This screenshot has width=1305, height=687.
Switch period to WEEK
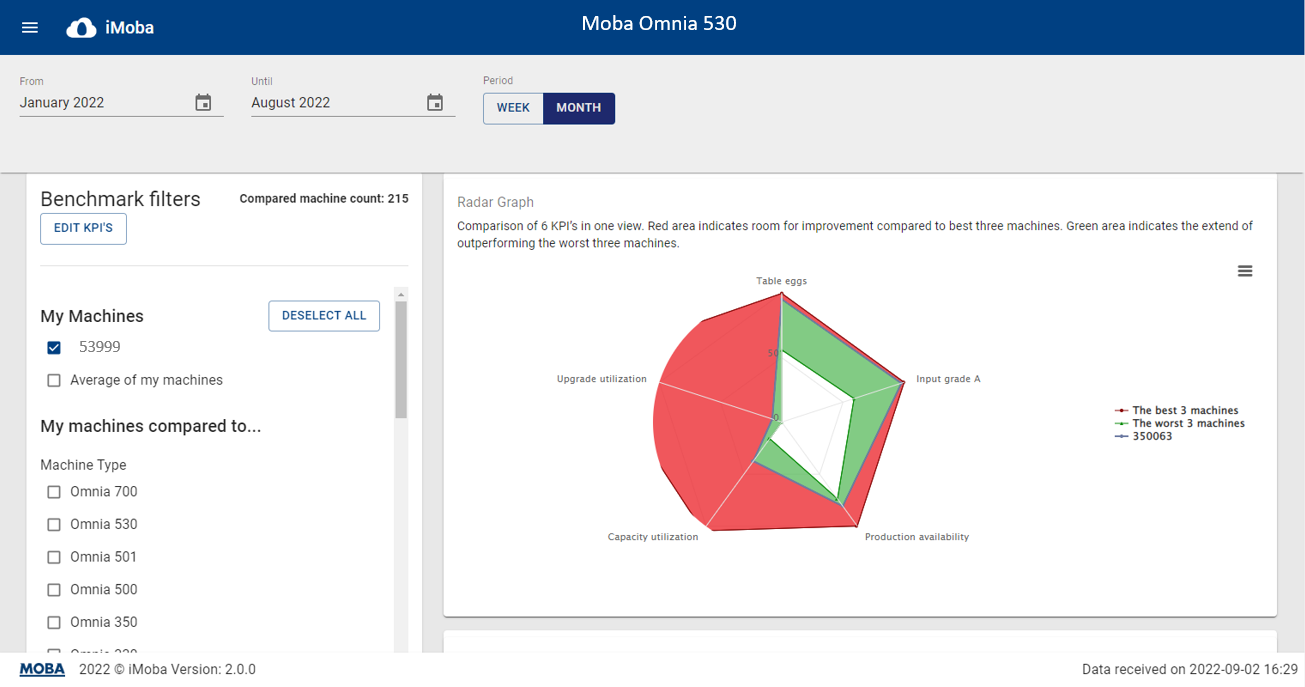click(x=513, y=108)
